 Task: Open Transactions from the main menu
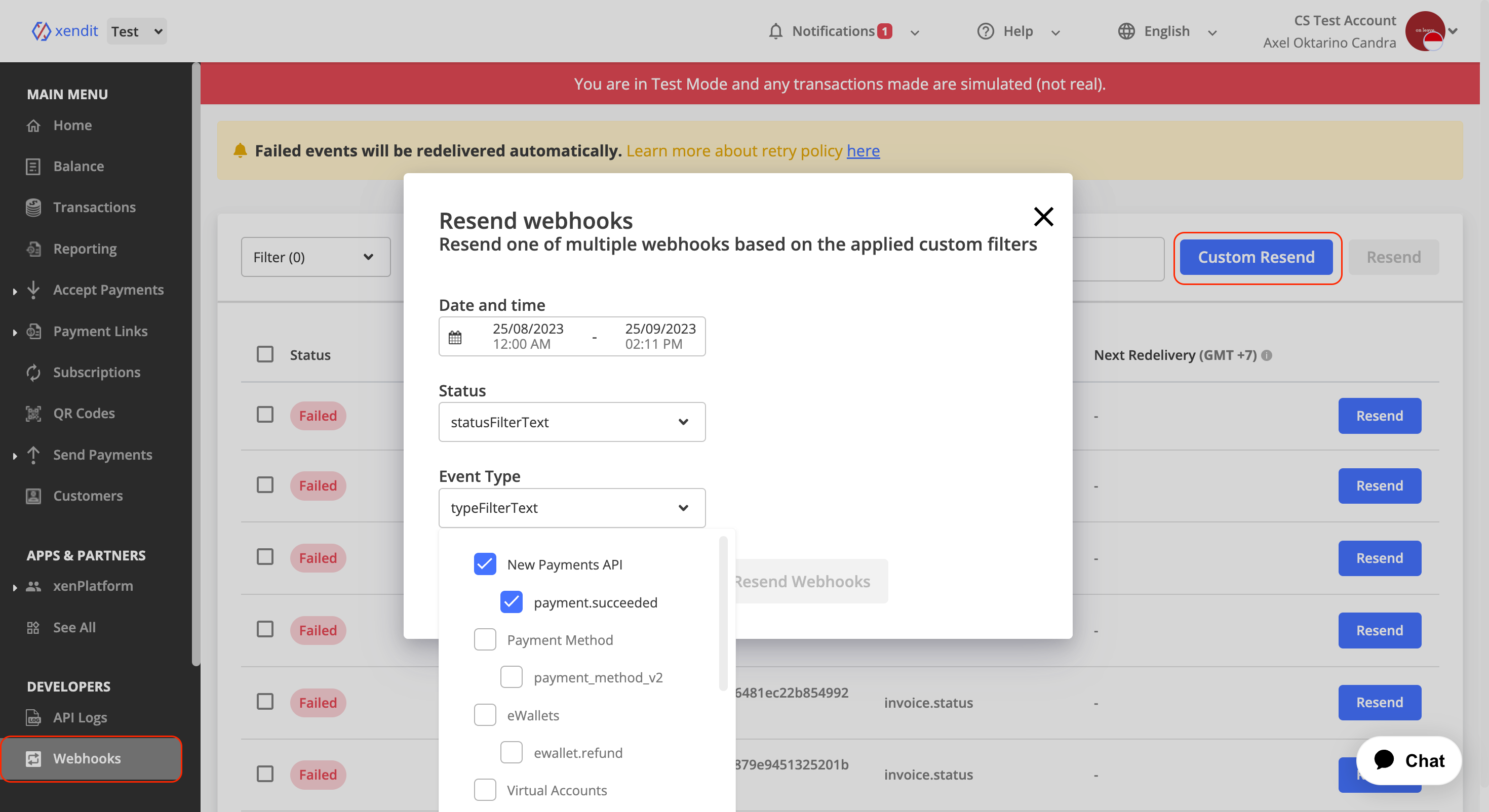[x=94, y=208]
